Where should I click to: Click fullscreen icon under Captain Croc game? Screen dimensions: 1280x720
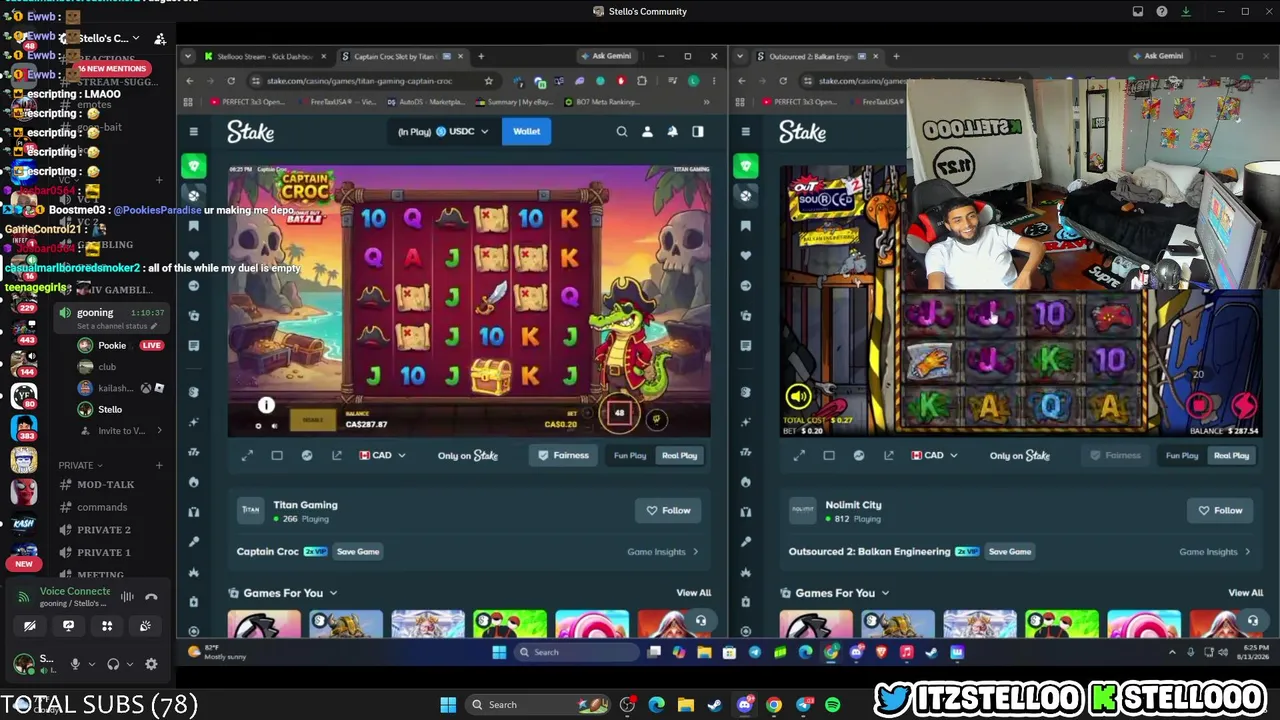[x=247, y=455]
